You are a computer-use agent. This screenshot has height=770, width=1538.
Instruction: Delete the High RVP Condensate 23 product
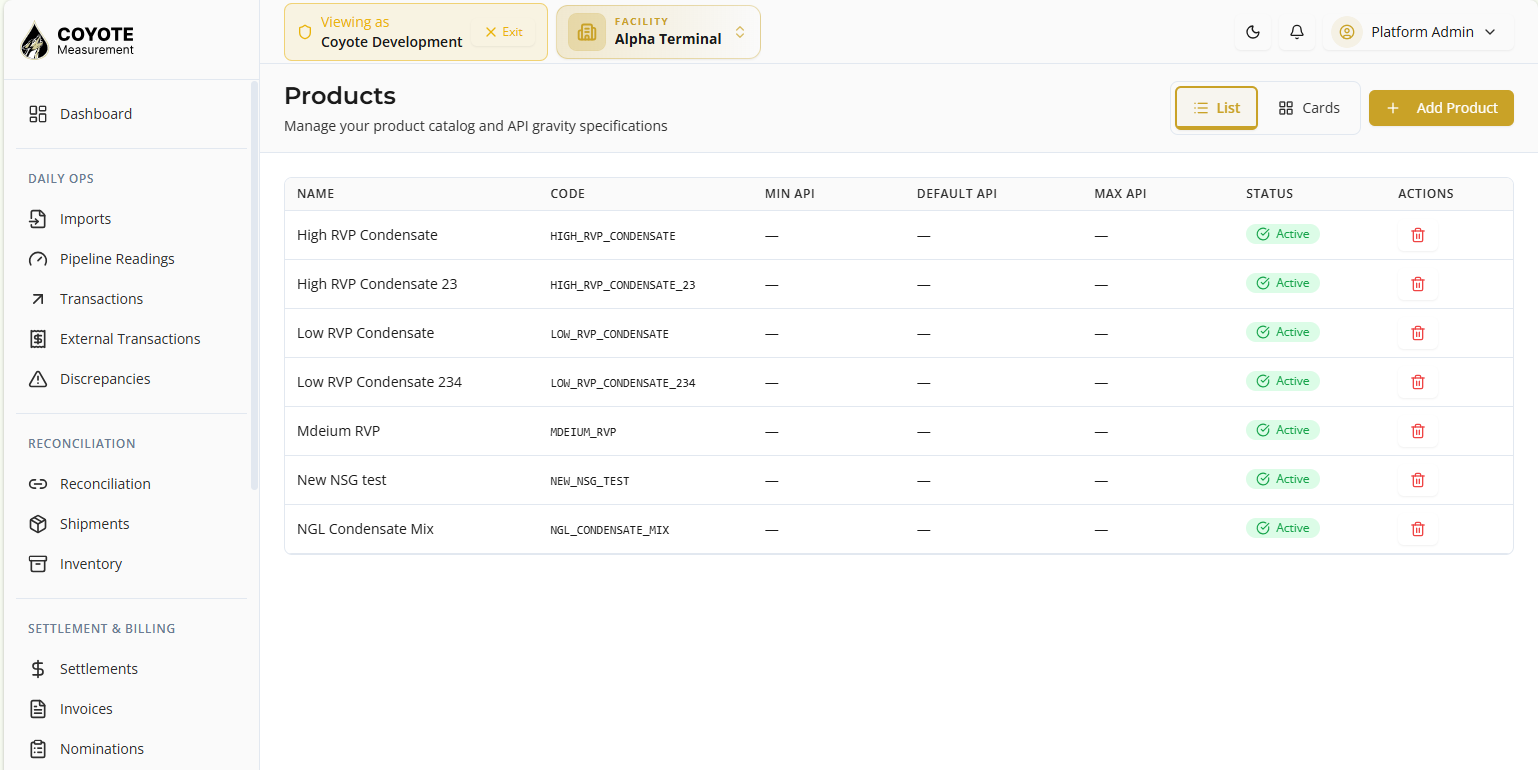(1417, 284)
